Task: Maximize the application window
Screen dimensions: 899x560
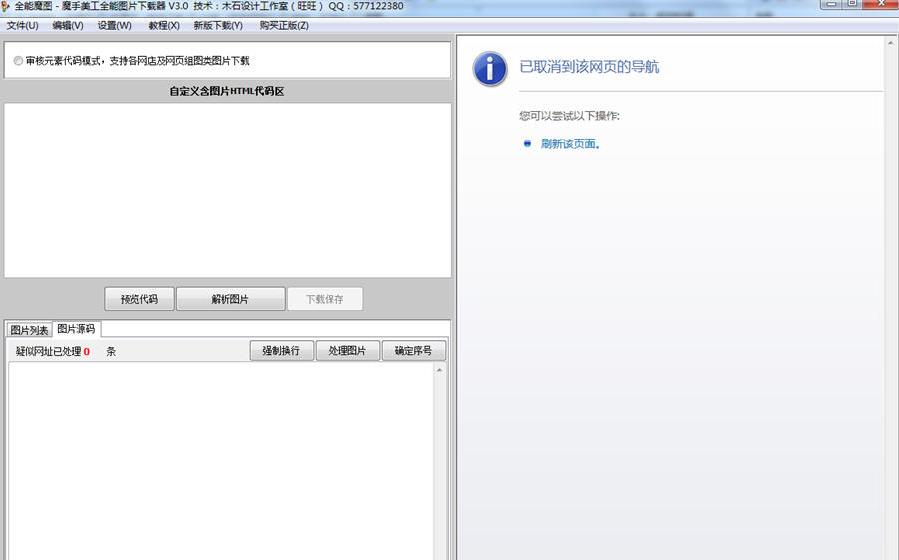Action: coord(853,3)
